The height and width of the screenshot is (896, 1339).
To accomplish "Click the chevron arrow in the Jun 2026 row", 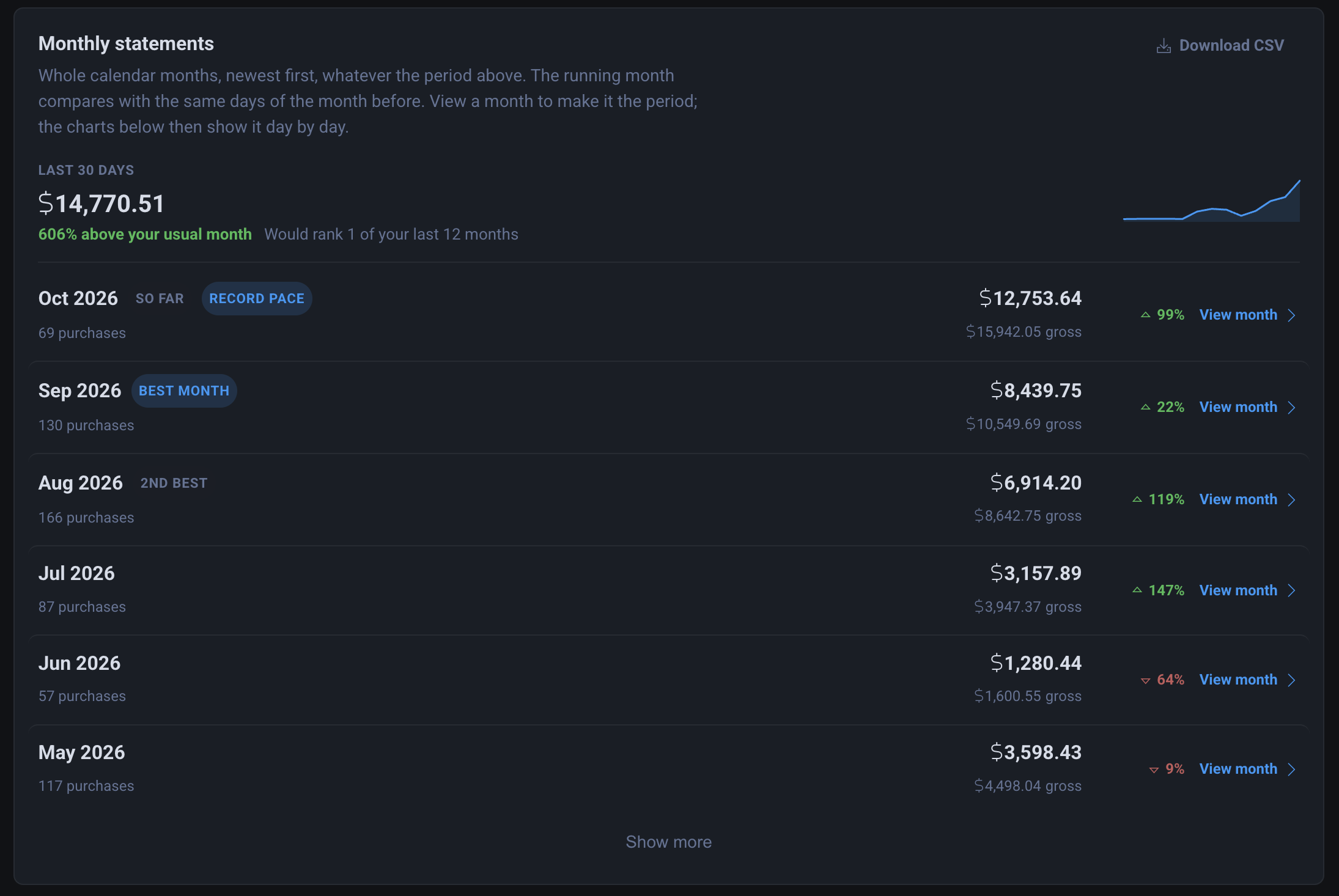I will (x=1291, y=680).
